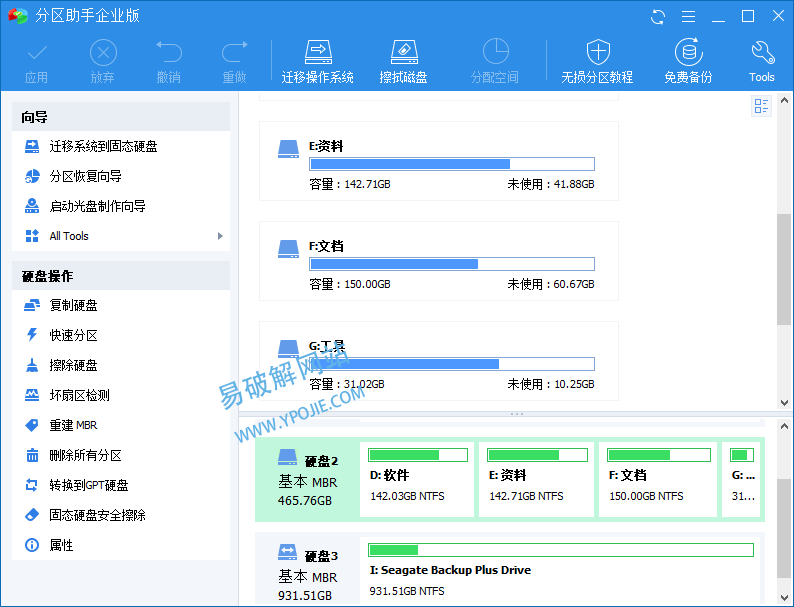794x607 pixels.
Task: Select E: 资料 block in disk map
Action: (536, 479)
